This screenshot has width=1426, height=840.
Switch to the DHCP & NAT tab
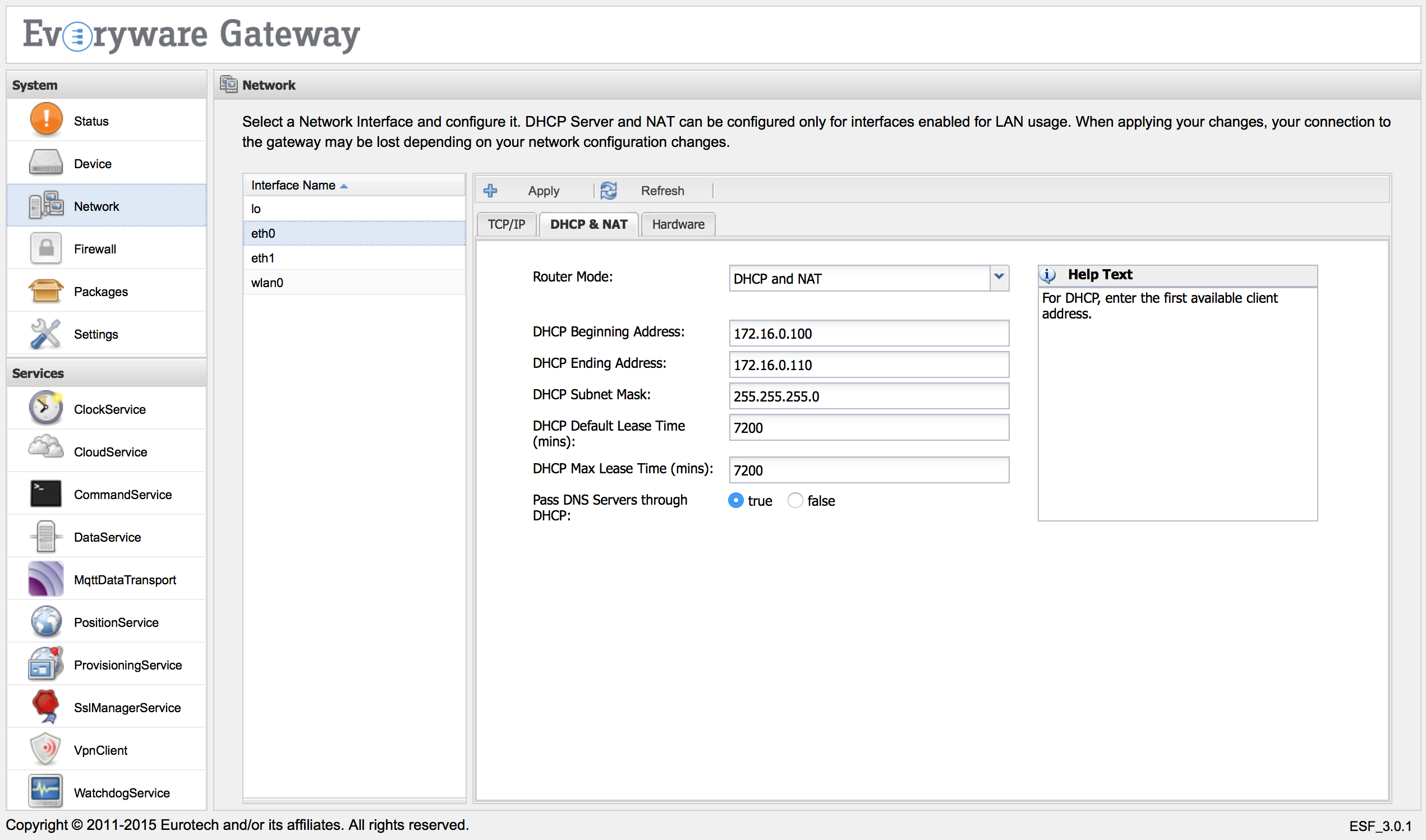(588, 224)
